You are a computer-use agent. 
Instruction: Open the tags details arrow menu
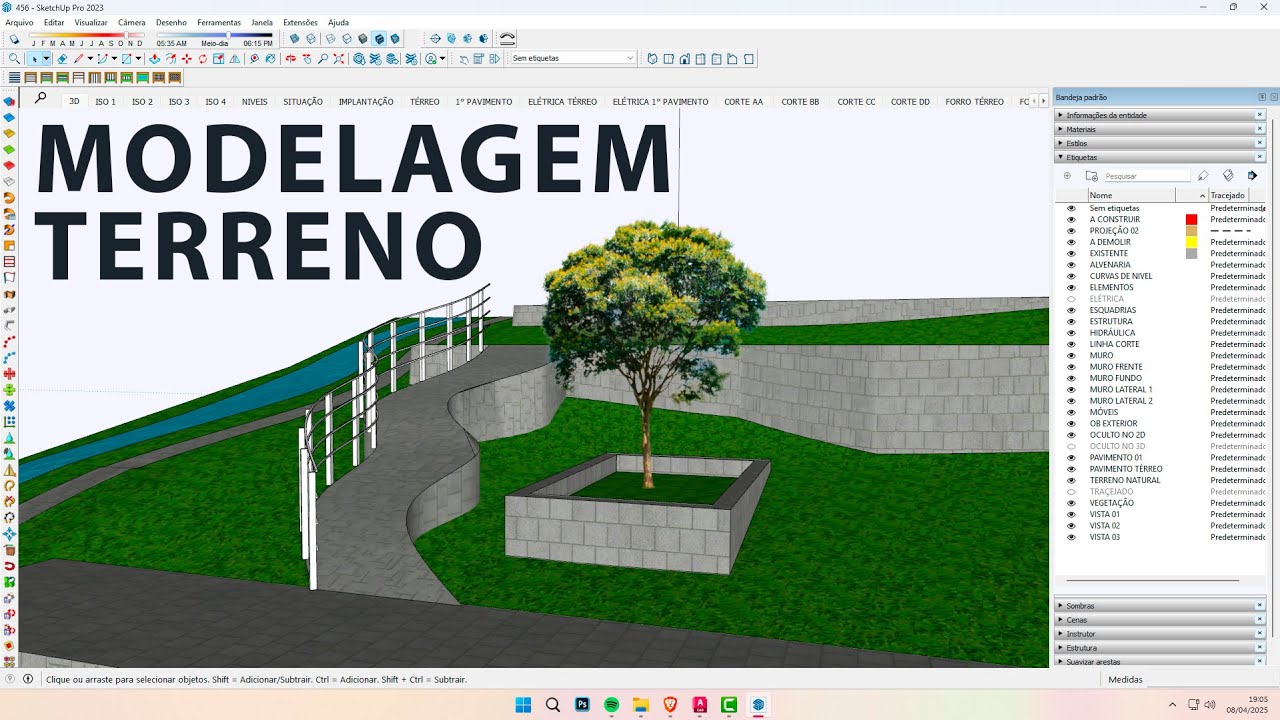[x=1252, y=175]
